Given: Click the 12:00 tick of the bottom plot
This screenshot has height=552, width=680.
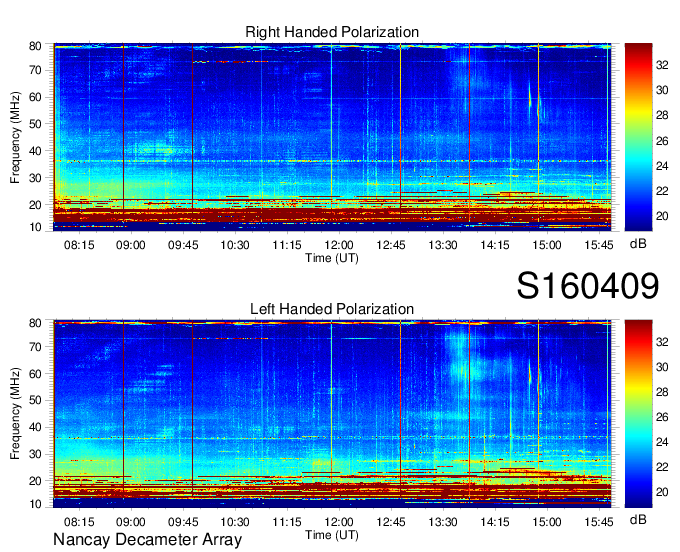Looking at the screenshot, I should click(x=339, y=522).
